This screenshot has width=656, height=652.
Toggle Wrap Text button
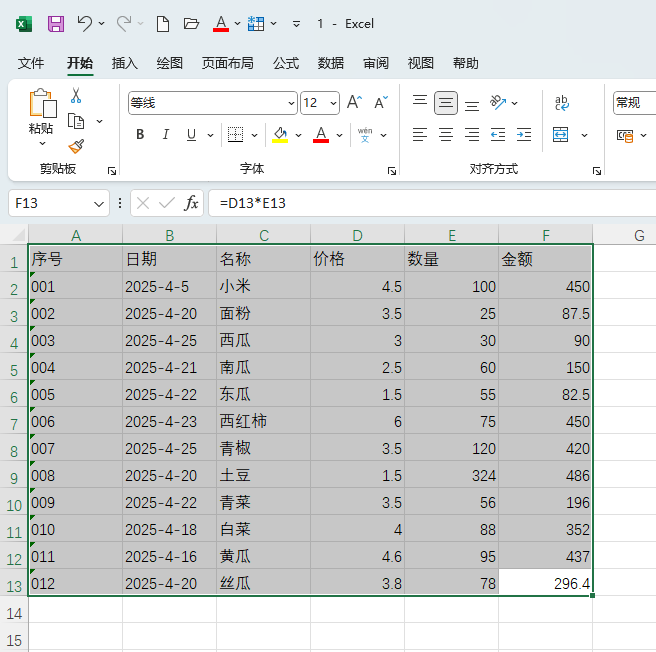point(561,103)
